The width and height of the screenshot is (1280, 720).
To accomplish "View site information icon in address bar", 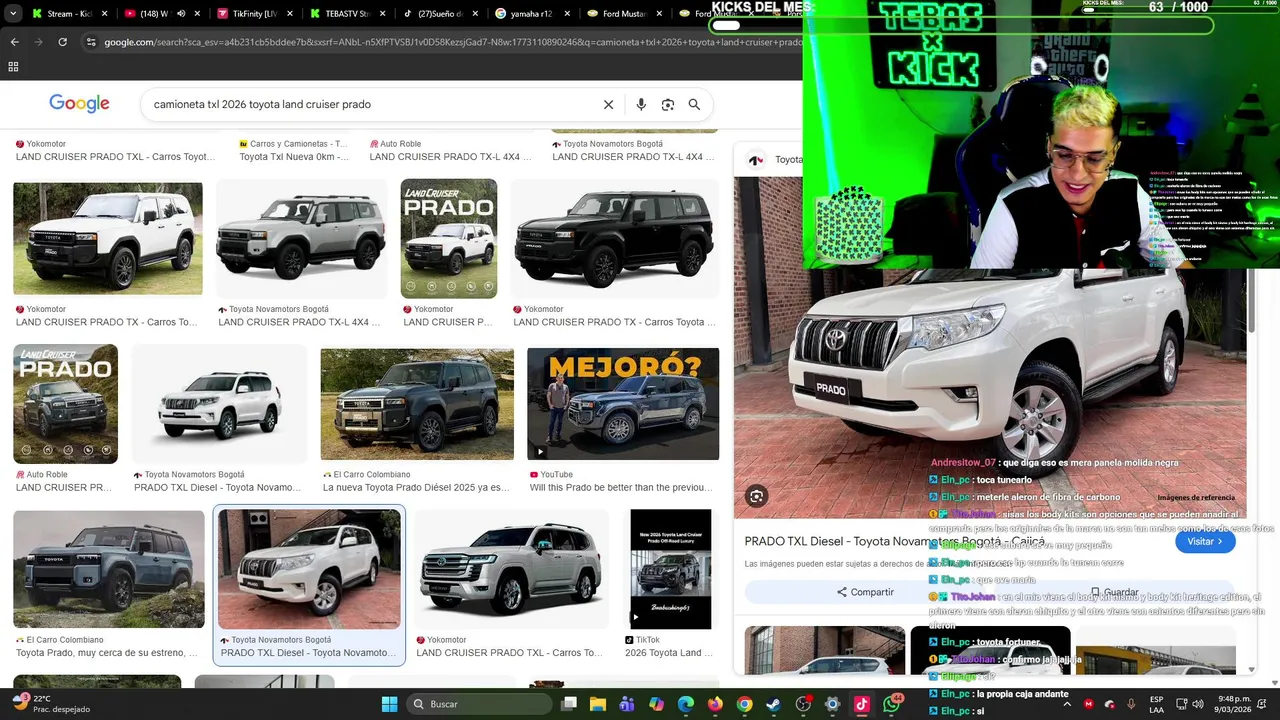I will tap(91, 42).
